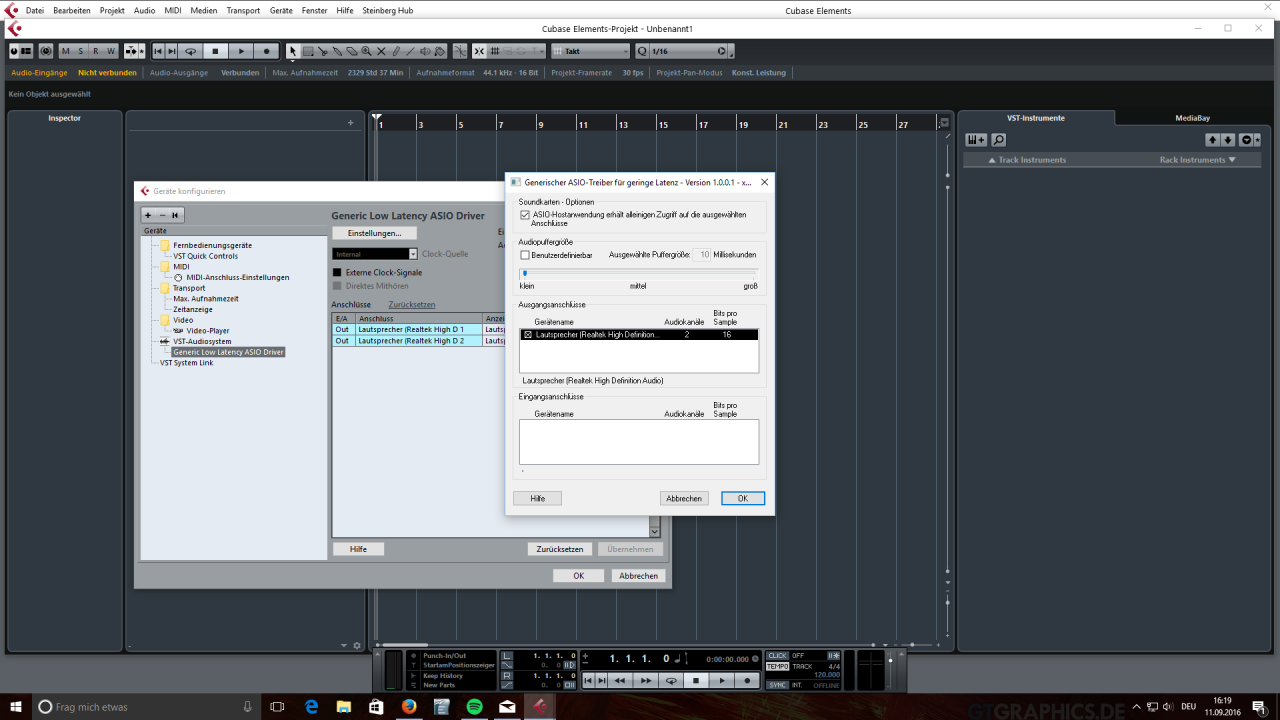Click the audio buffer size slider
This screenshot has height=720, width=1280.
638,273
